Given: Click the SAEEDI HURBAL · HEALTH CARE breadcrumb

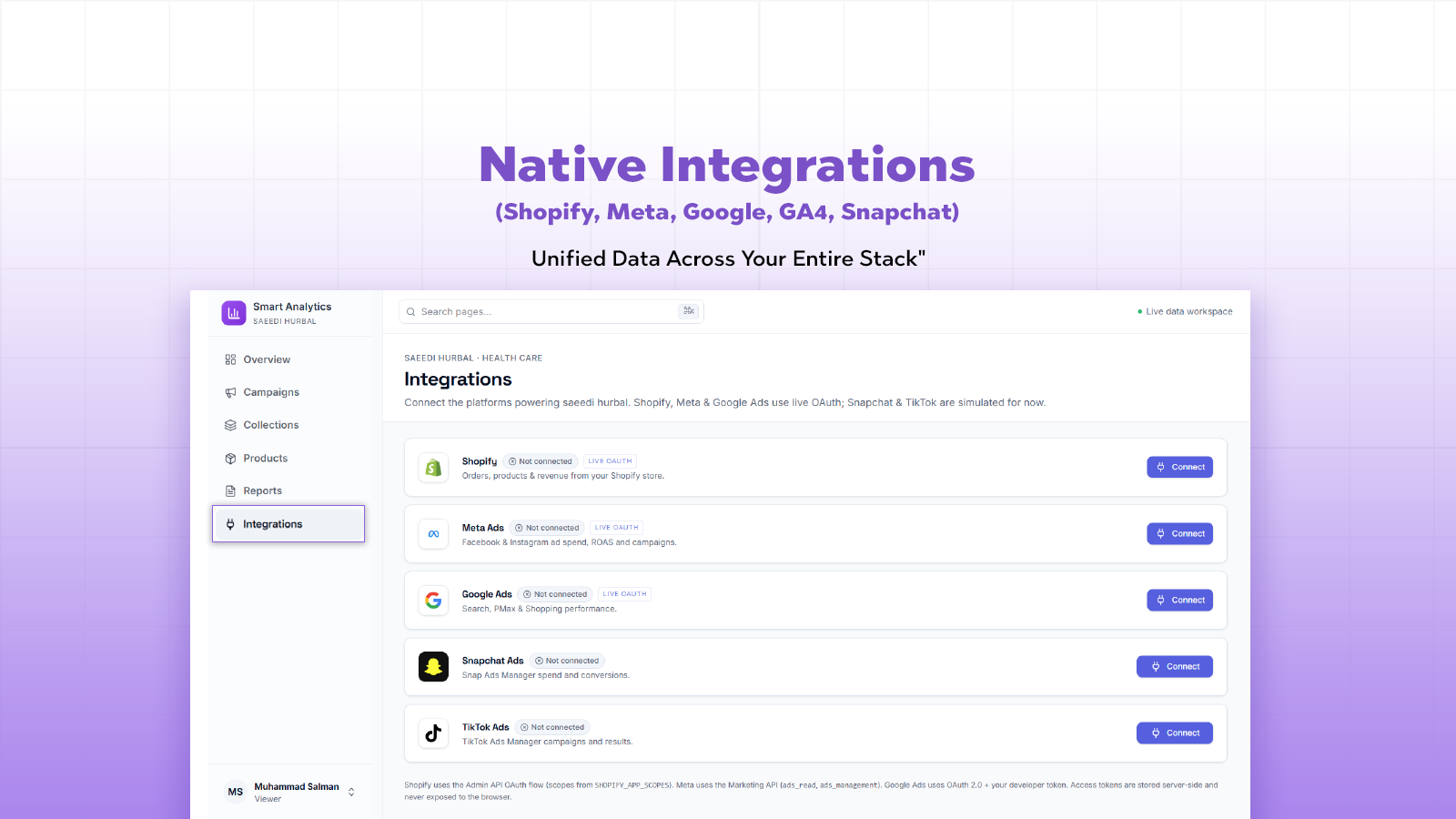Looking at the screenshot, I should 473,359.
